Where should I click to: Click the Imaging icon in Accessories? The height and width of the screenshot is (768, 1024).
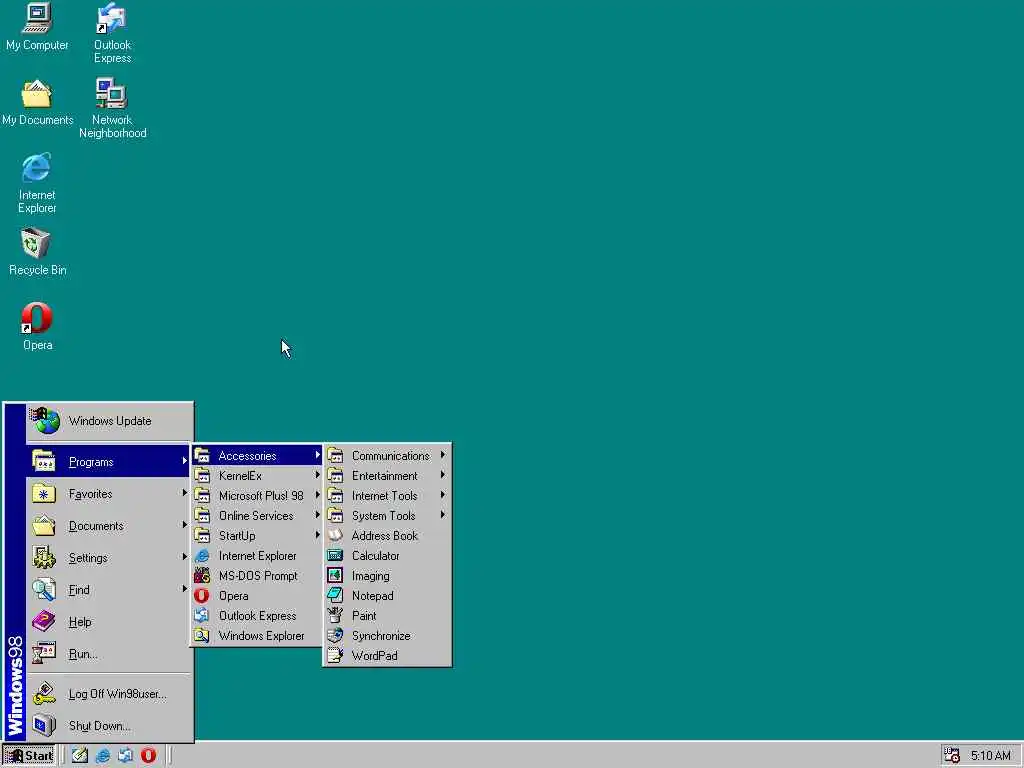tap(335, 575)
